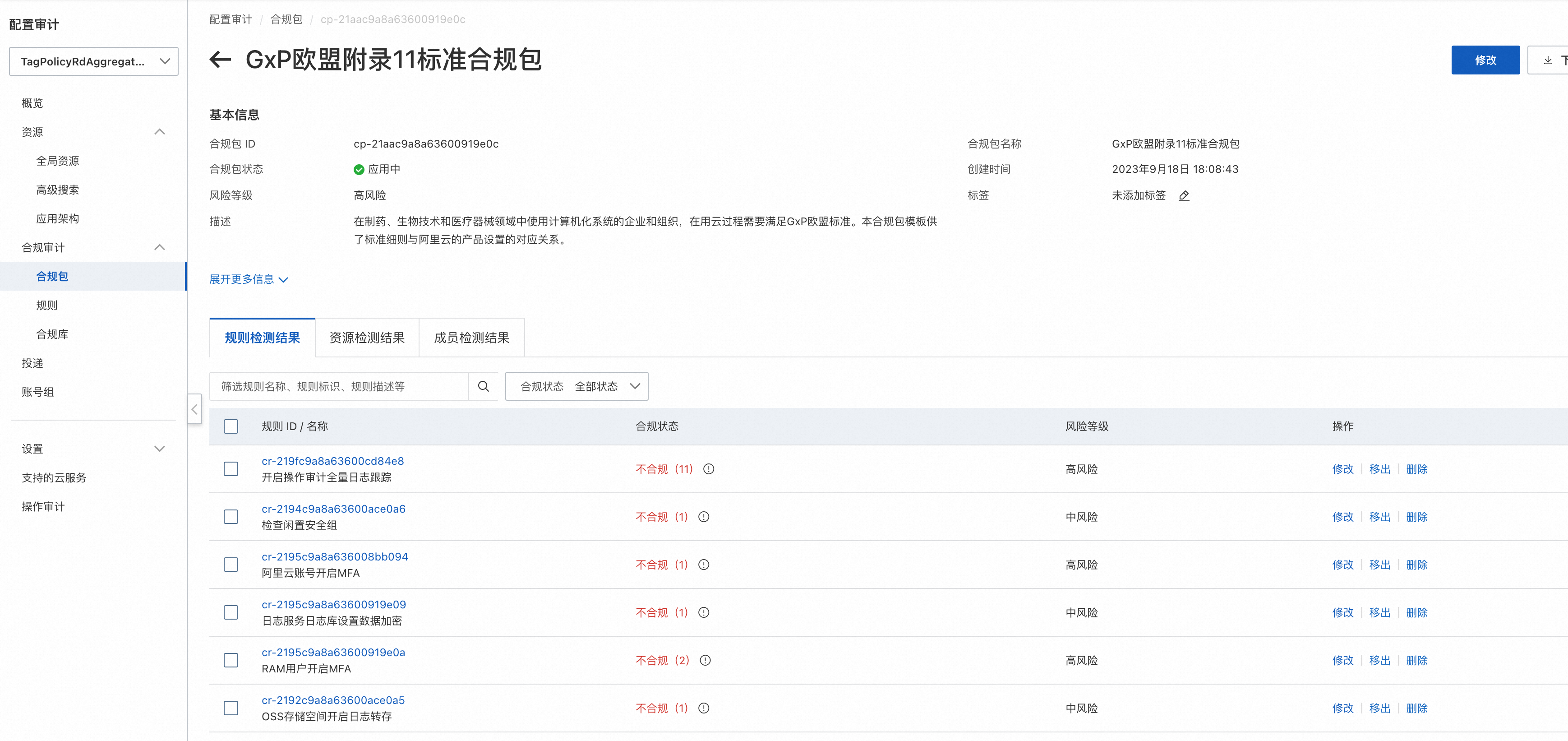This screenshot has height=741, width=1568.
Task: Open rule link cr-2195c9a8a63600919e09
Action: pyautogui.click(x=333, y=605)
